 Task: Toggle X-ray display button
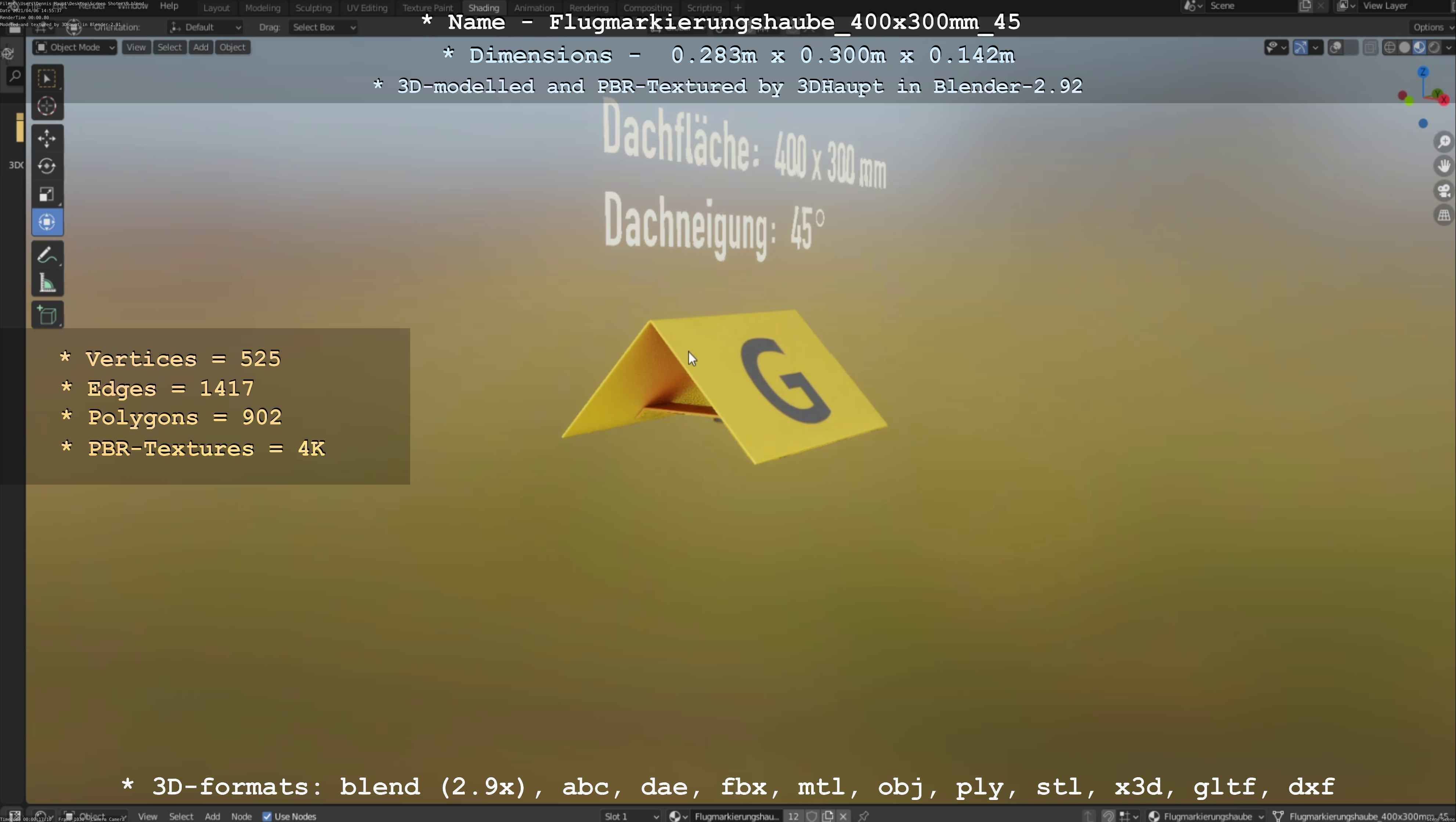tap(1370, 47)
